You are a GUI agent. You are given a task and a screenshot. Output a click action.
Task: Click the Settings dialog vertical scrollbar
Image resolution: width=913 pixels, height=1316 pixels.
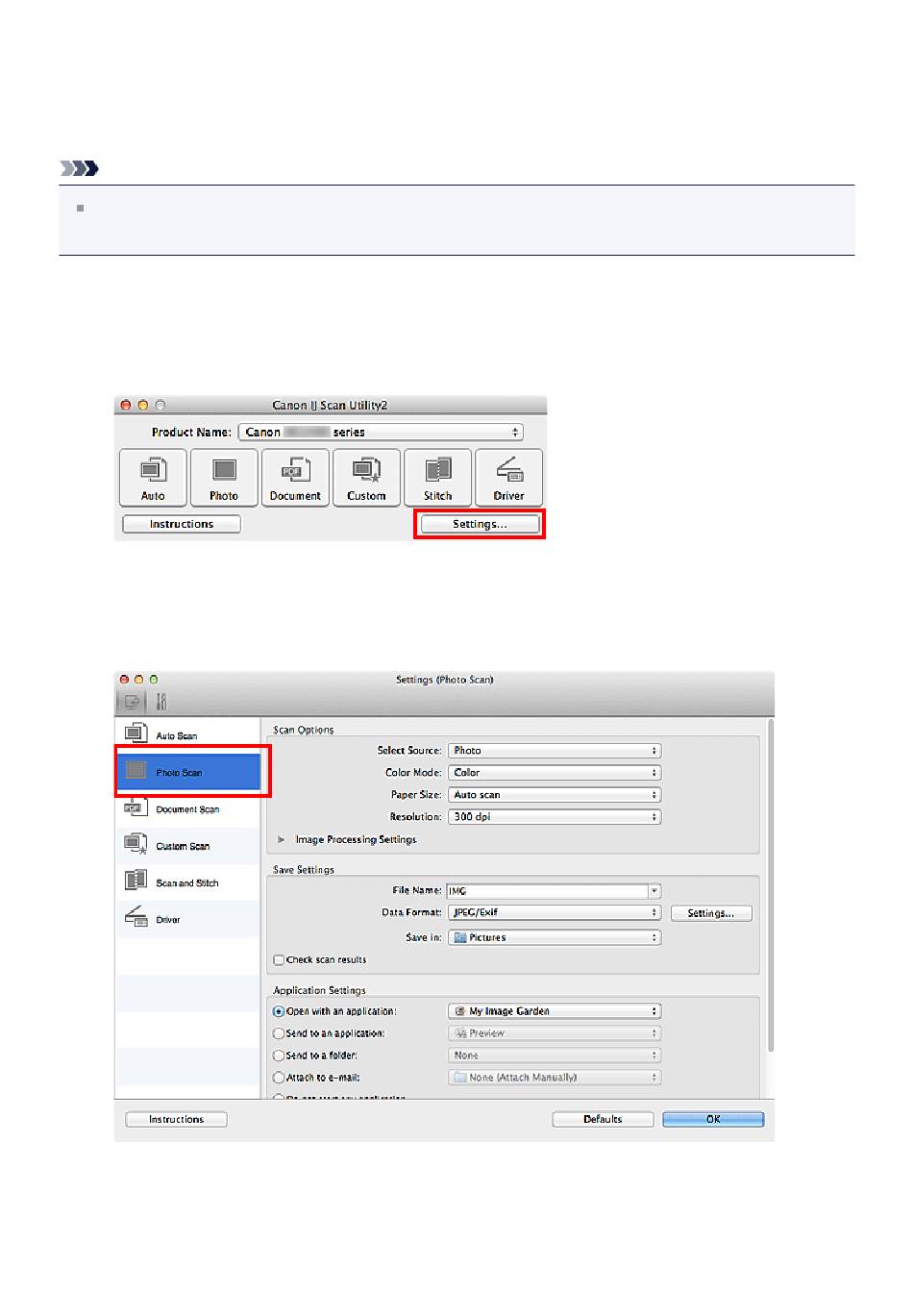(x=769, y=884)
